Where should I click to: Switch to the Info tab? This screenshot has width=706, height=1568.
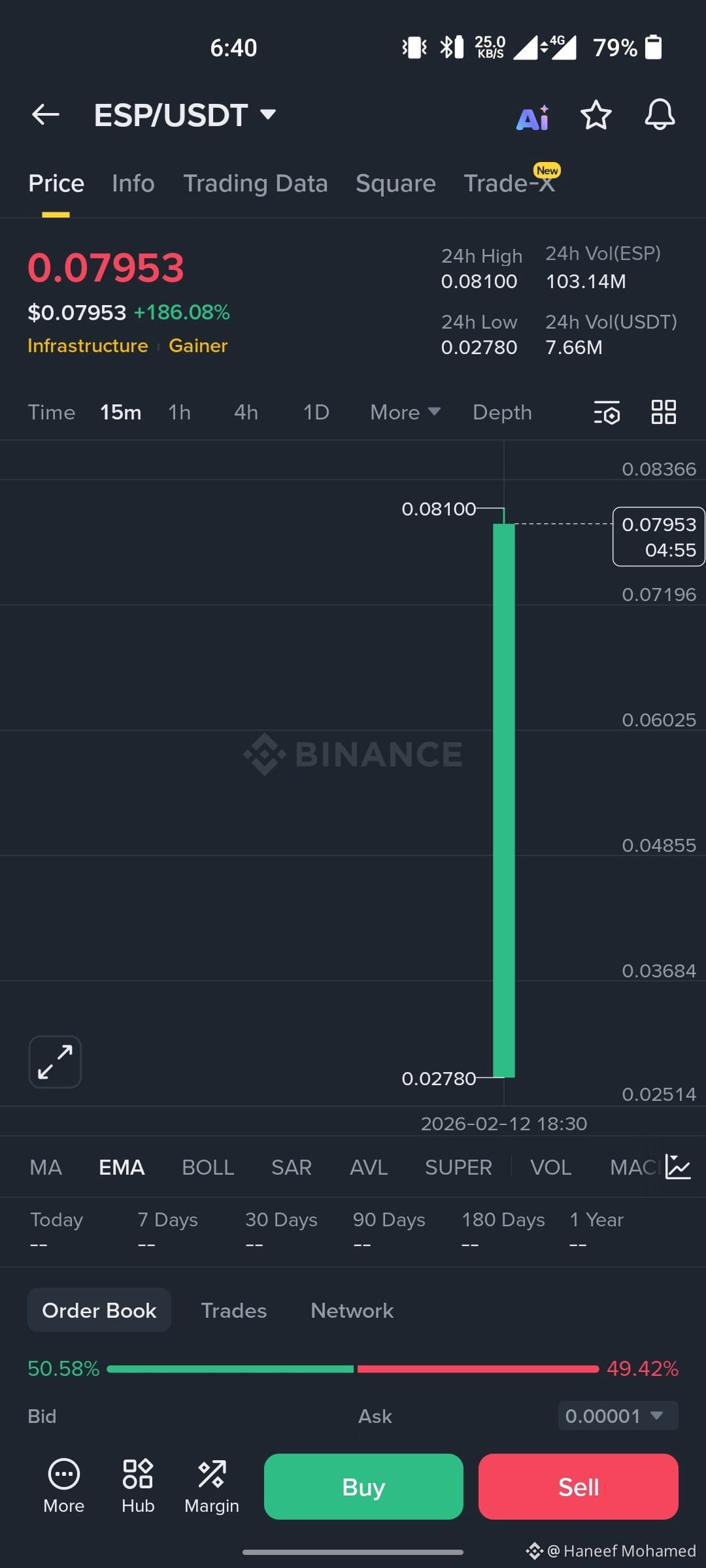coord(133,184)
